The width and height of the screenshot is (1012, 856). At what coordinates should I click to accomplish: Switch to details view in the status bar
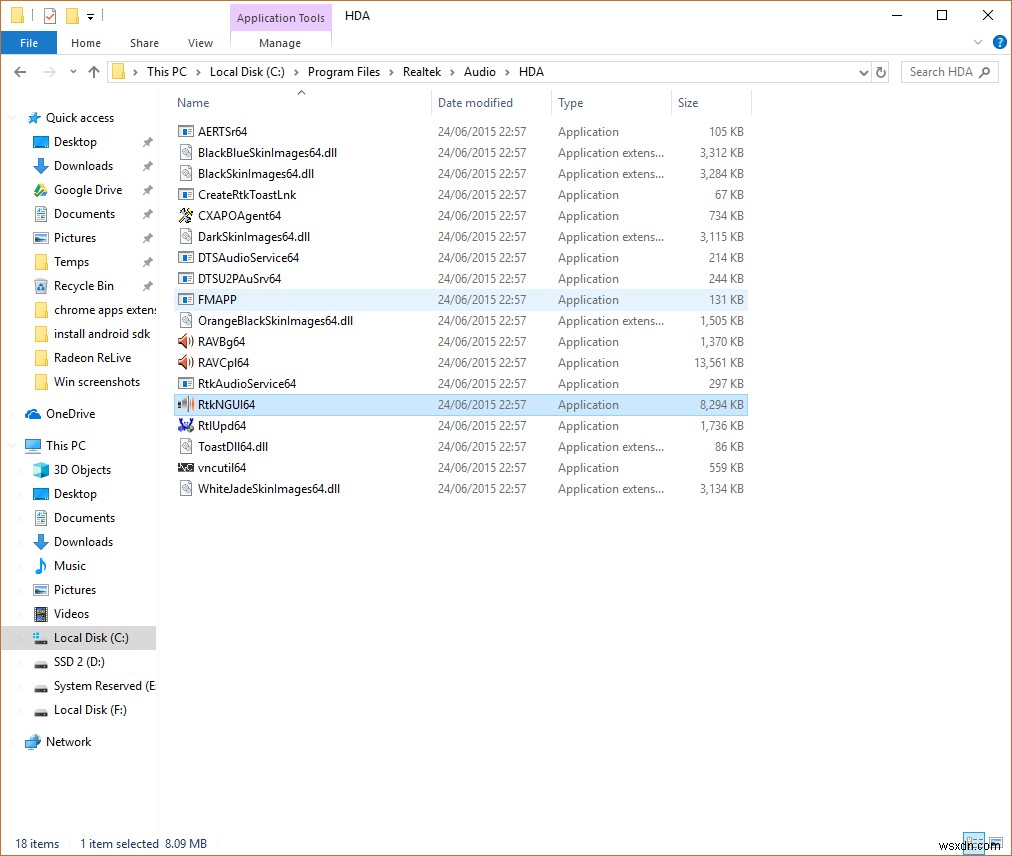974,842
